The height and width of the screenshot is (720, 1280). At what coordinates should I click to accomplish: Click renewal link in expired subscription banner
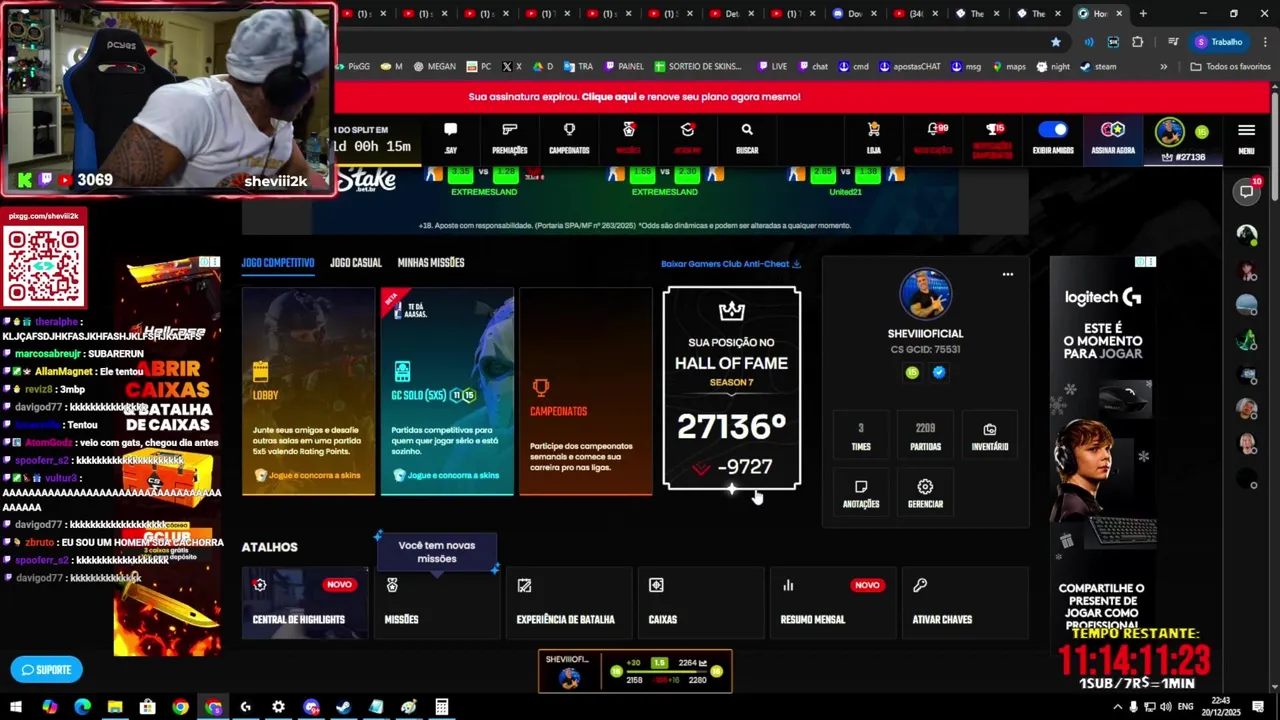tap(608, 97)
